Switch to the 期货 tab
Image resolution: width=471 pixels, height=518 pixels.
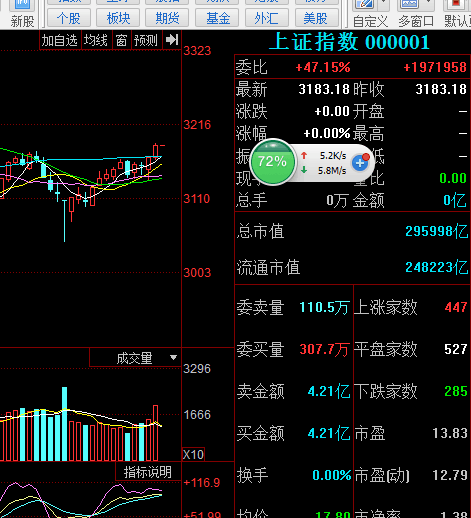[x=167, y=18]
